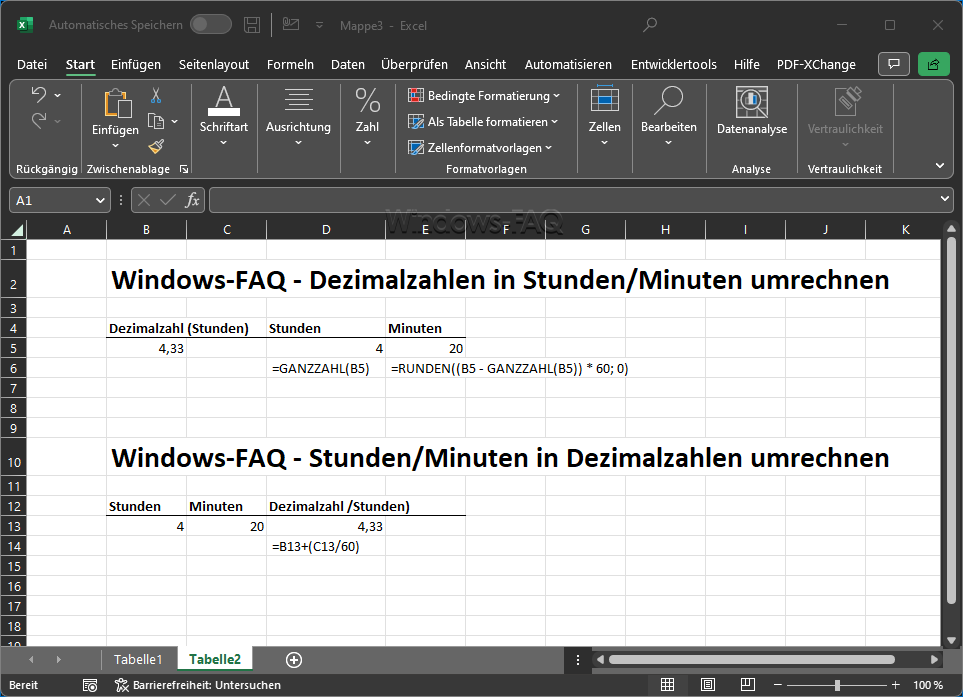963x697 pixels.
Task: Open the Ausrichtung alignment group
Action: coord(298,117)
